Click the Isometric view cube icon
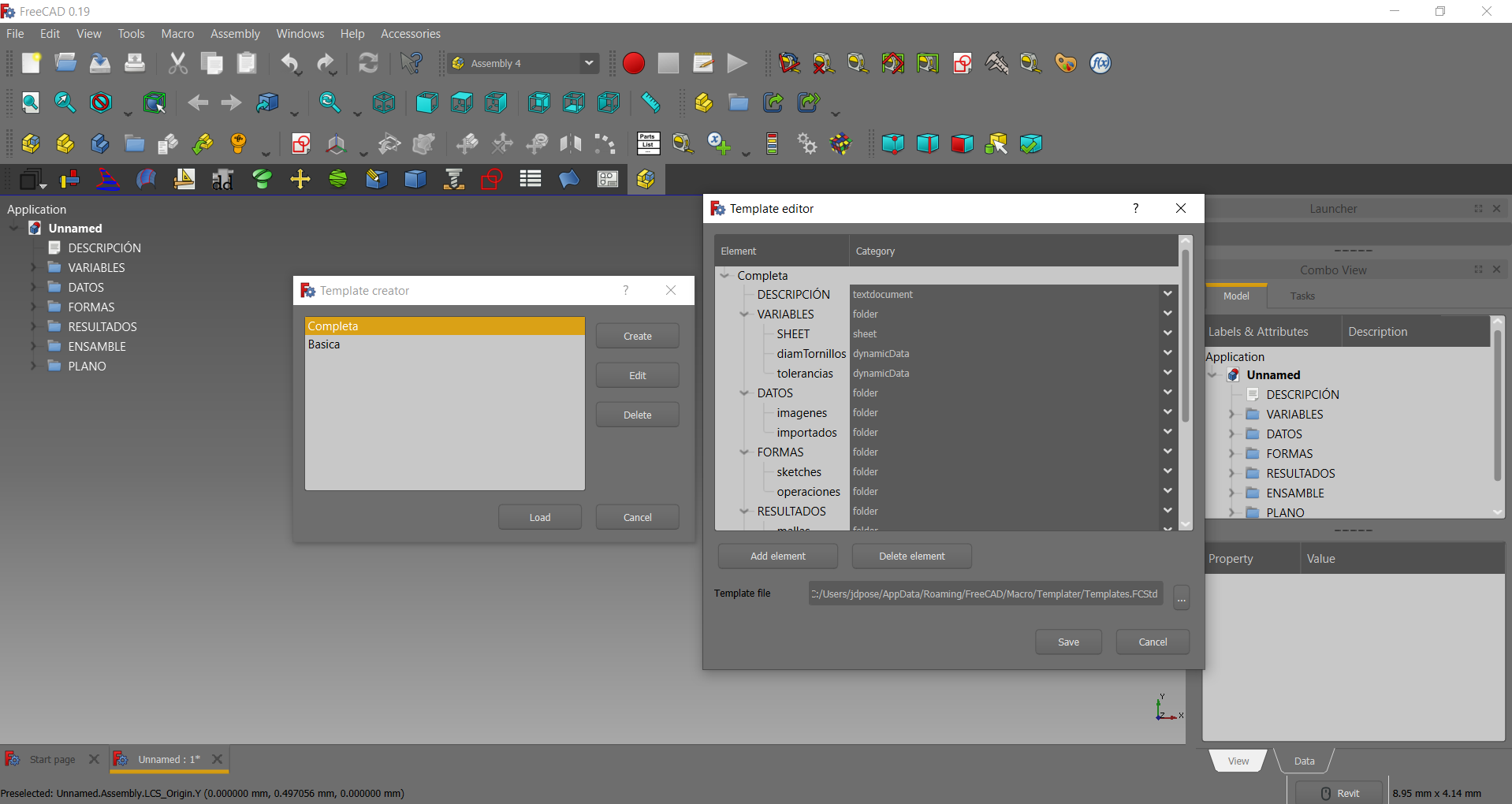Viewport: 1512px width, 804px height. pyautogui.click(x=384, y=102)
